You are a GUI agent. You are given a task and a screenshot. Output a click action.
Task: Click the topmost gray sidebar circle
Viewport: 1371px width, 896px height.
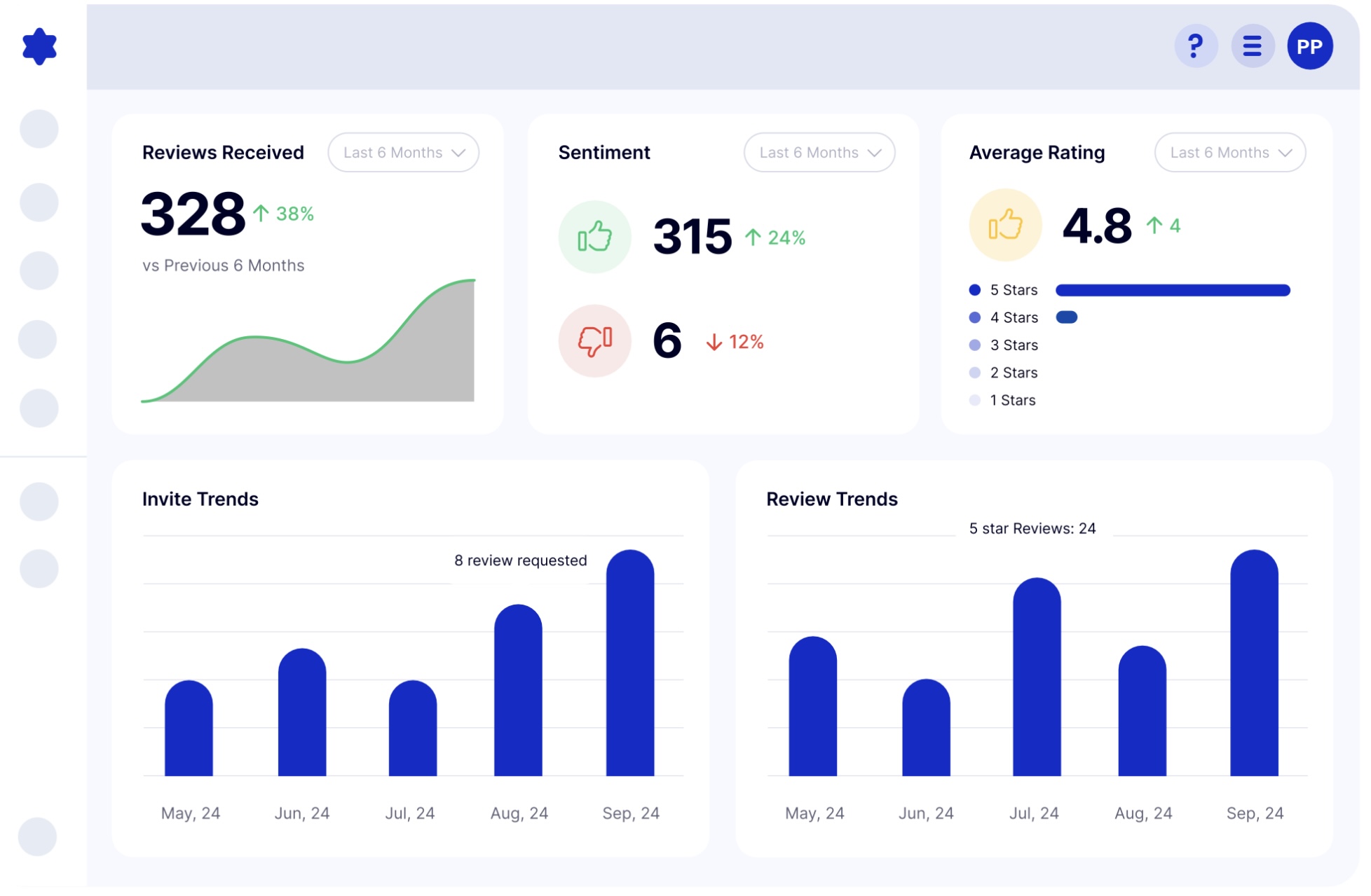coord(39,129)
